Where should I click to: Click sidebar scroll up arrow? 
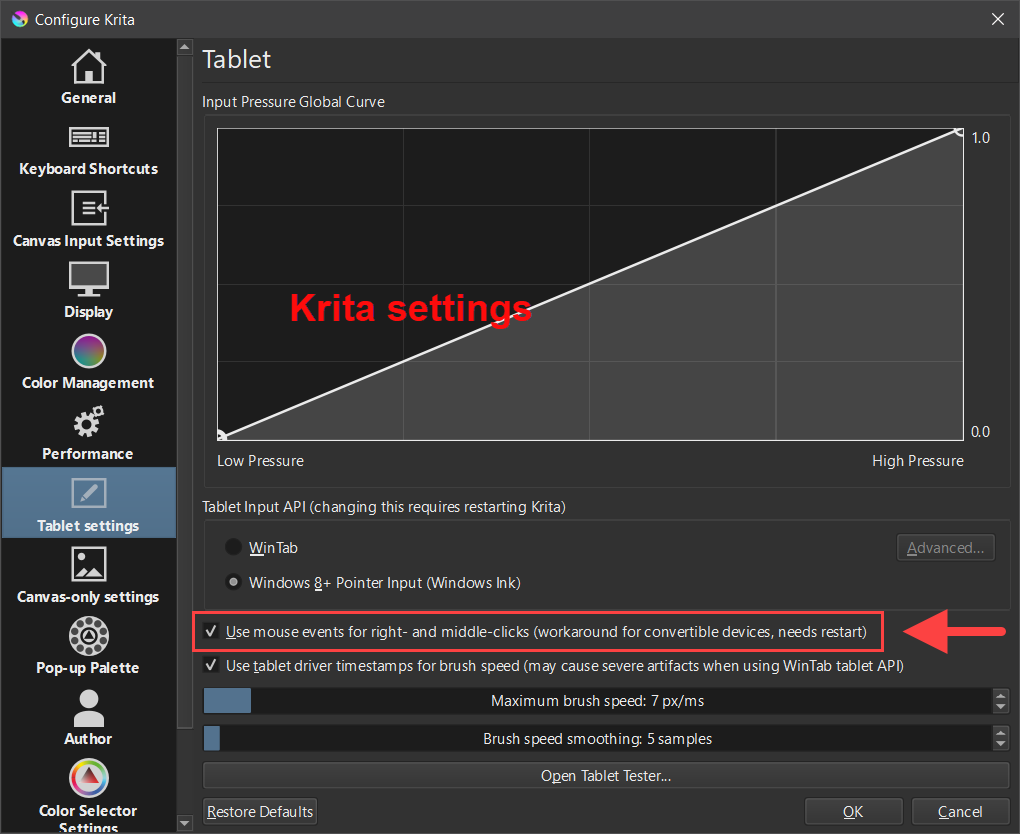click(185, 47)
